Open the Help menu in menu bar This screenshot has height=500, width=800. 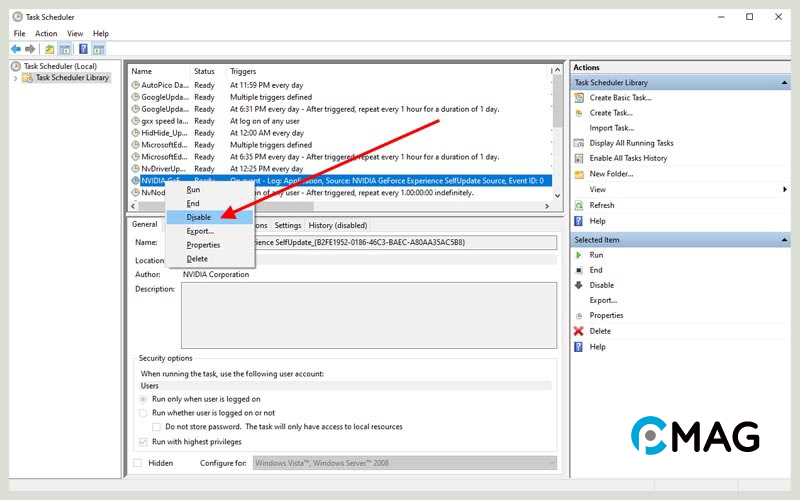[101, 33]
